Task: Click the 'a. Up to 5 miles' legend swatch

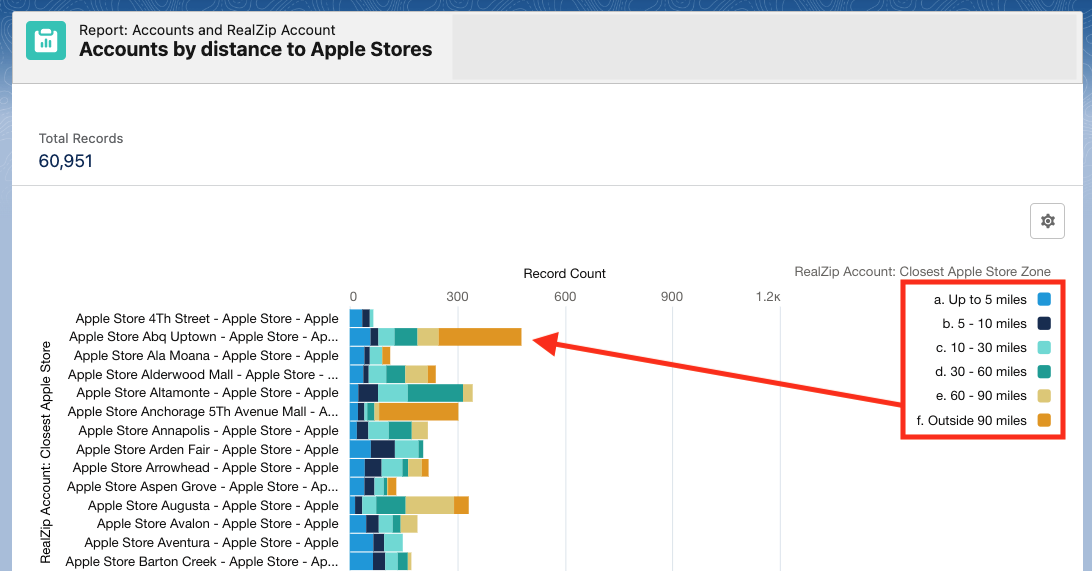Action: (1044, 299)
